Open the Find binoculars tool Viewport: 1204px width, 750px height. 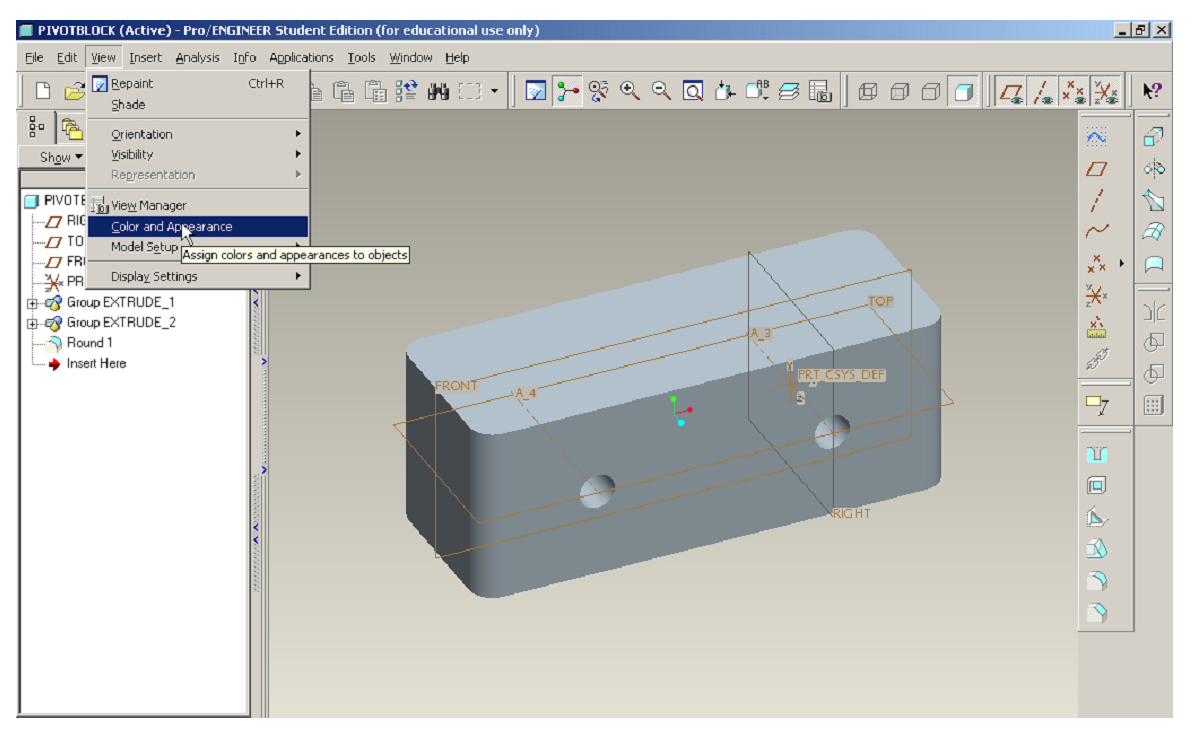tap(438, 92)
